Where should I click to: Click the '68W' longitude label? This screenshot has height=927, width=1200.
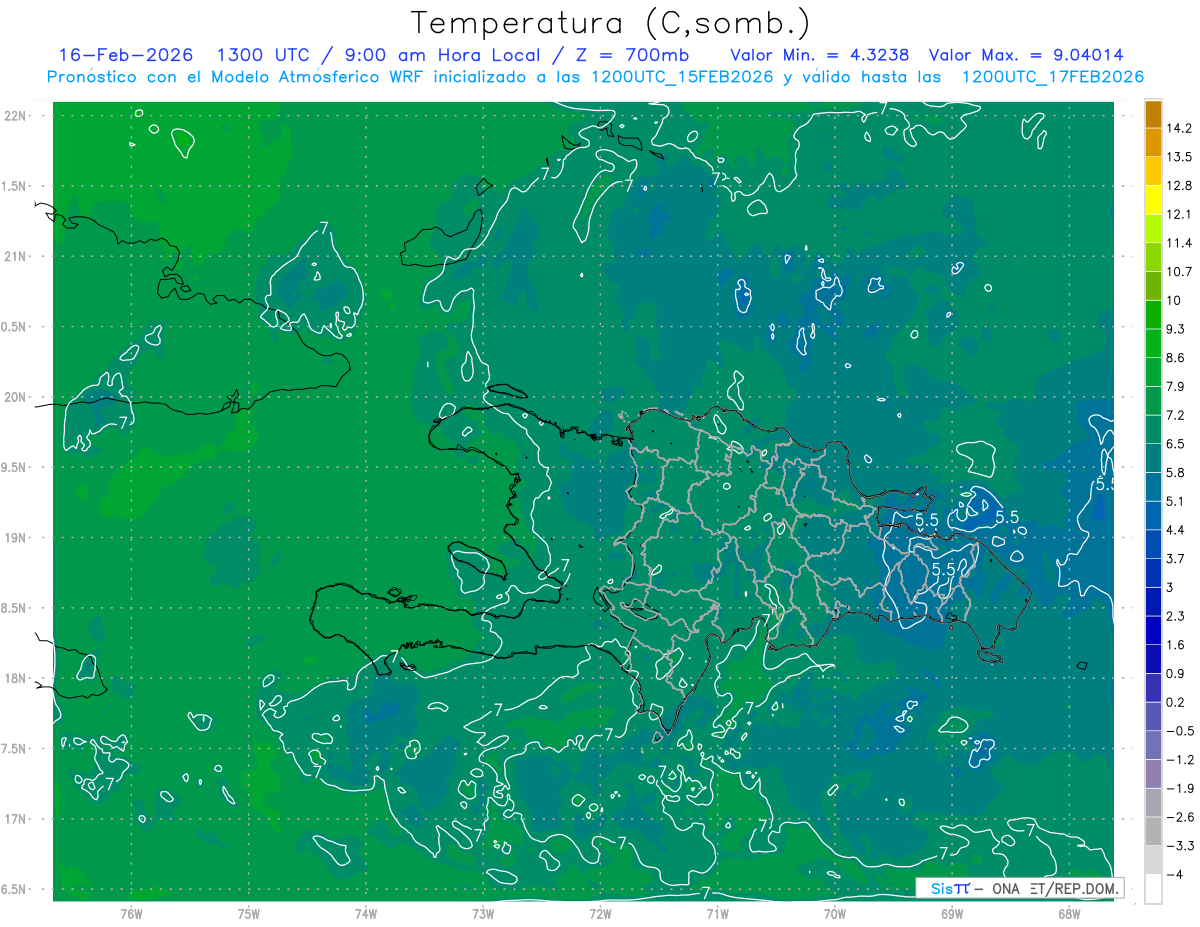(1069, 914)
